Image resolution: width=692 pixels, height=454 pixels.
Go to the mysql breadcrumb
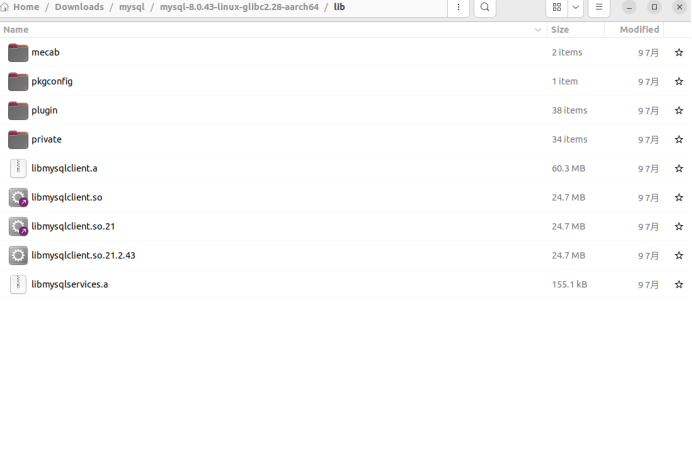tap(132, 7)
